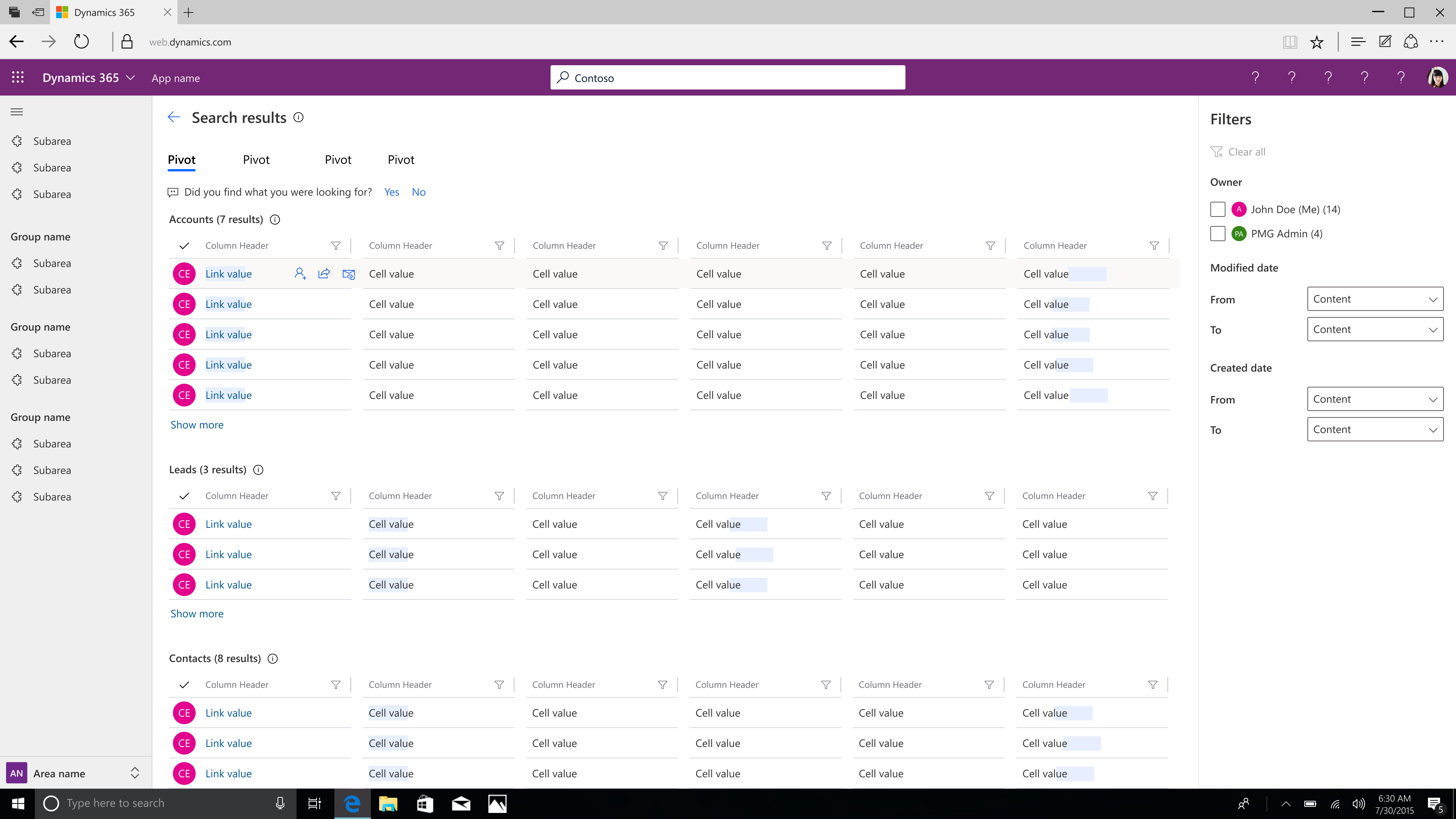Switch to the second Pivot tab
1456x819 pixels.
[x=256, y=159]
